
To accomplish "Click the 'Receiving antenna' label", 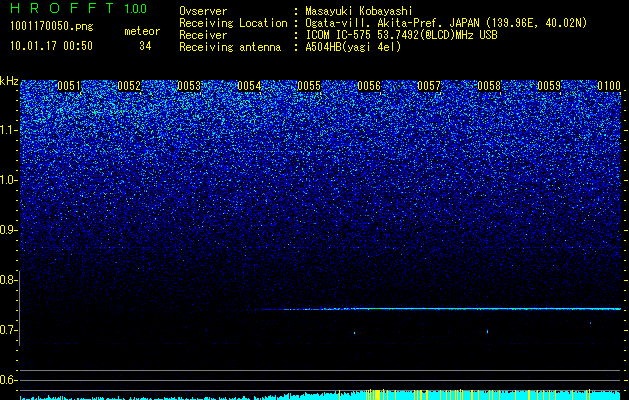I will point(230,47).
